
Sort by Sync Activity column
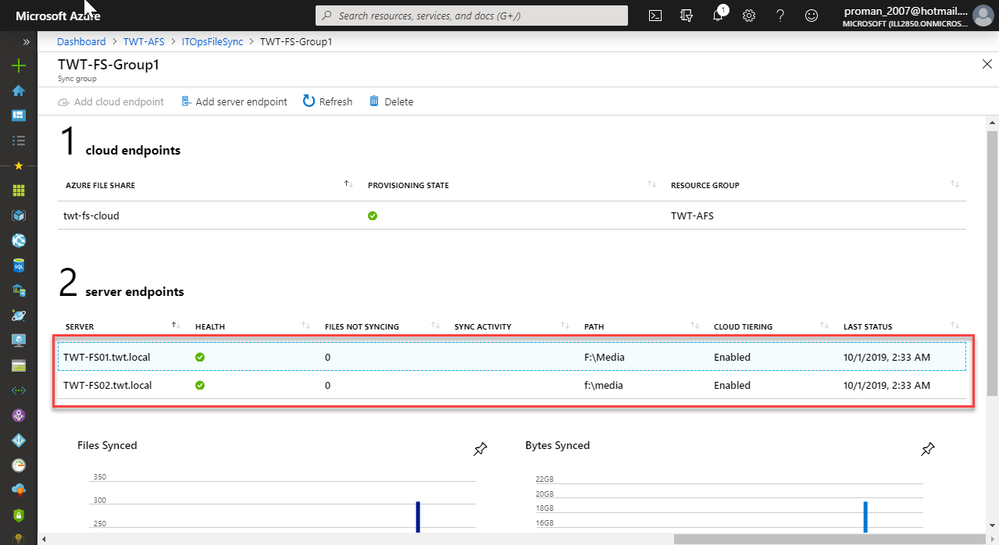(x=483, y=326)
